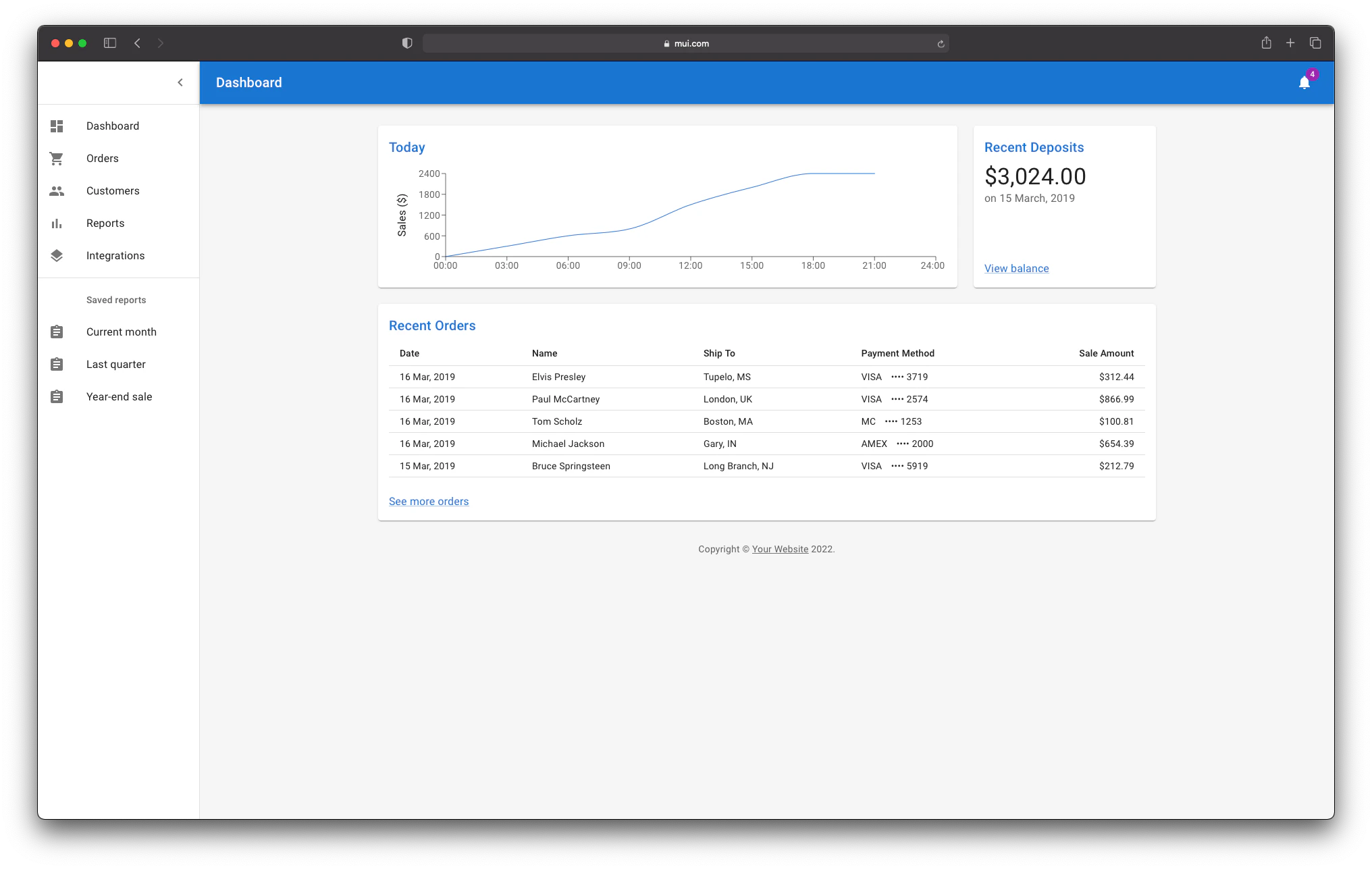Open the Your Website copyright link
This screenshot has height=869, width=1372.
pyautogui.click(x=780, y=549)
